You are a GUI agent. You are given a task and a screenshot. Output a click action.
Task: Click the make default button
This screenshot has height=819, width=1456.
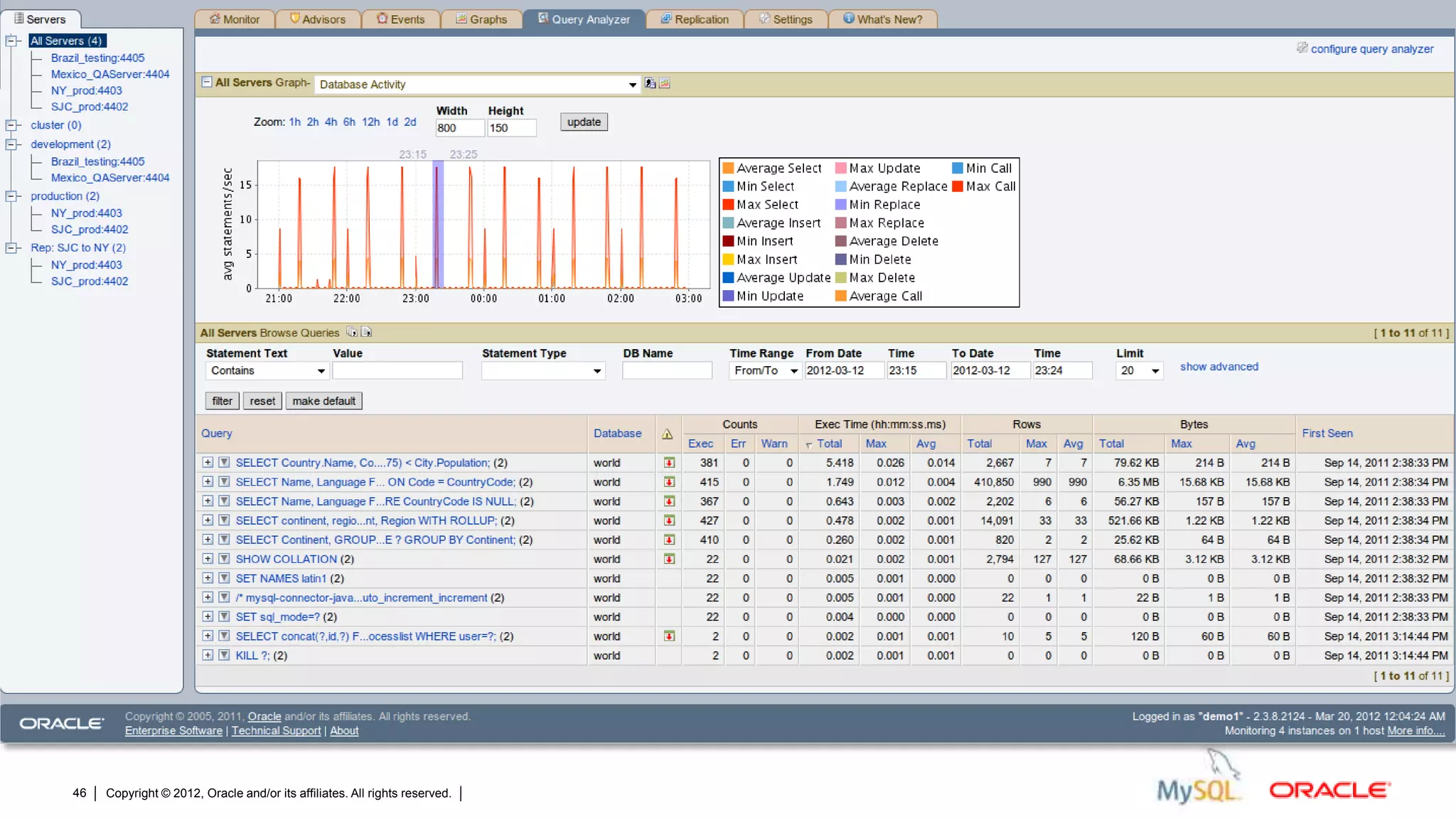pos(323,401)
